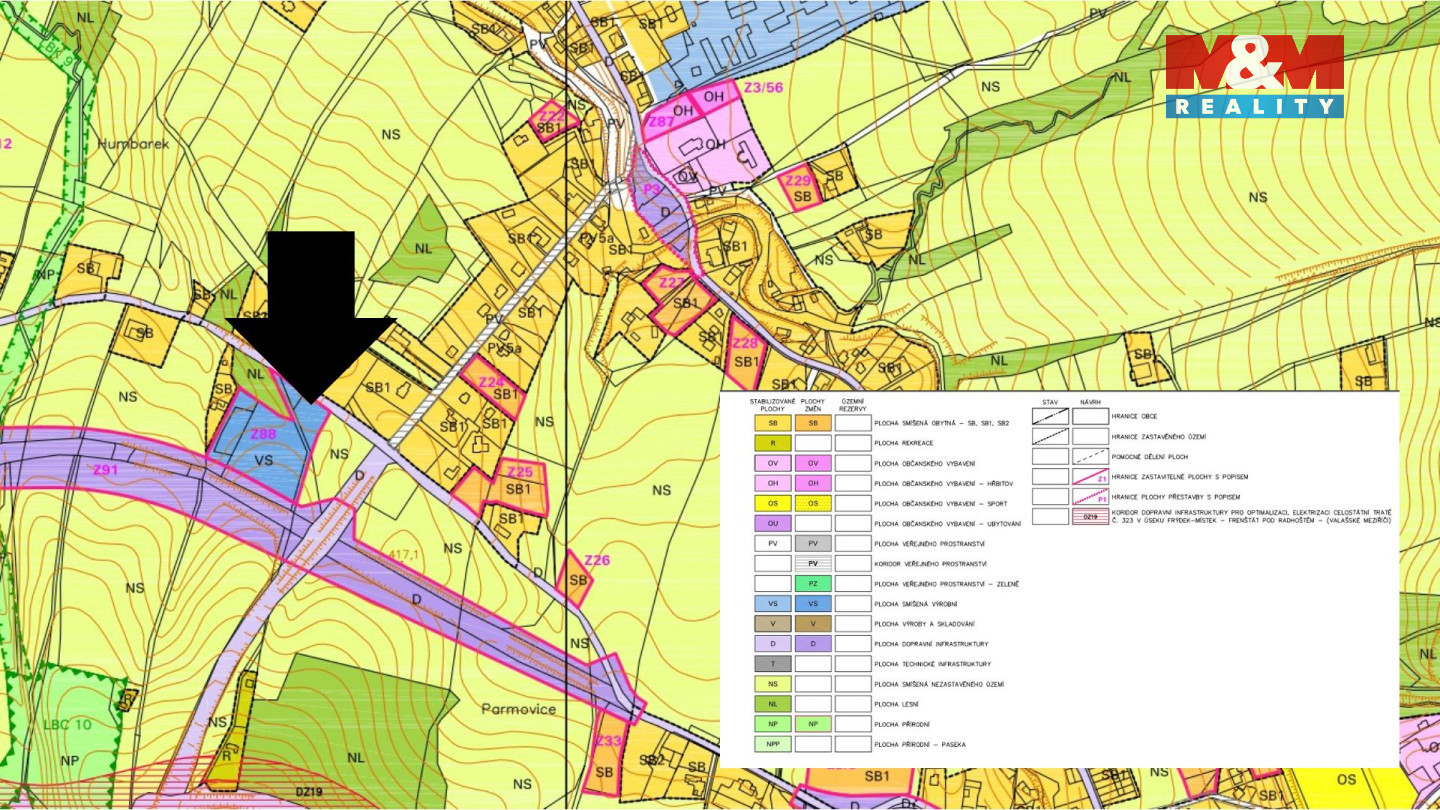This screenshot has width=1440, height=810.
Task: Select the light green NPP legend swatch
Action: point(773,744)
